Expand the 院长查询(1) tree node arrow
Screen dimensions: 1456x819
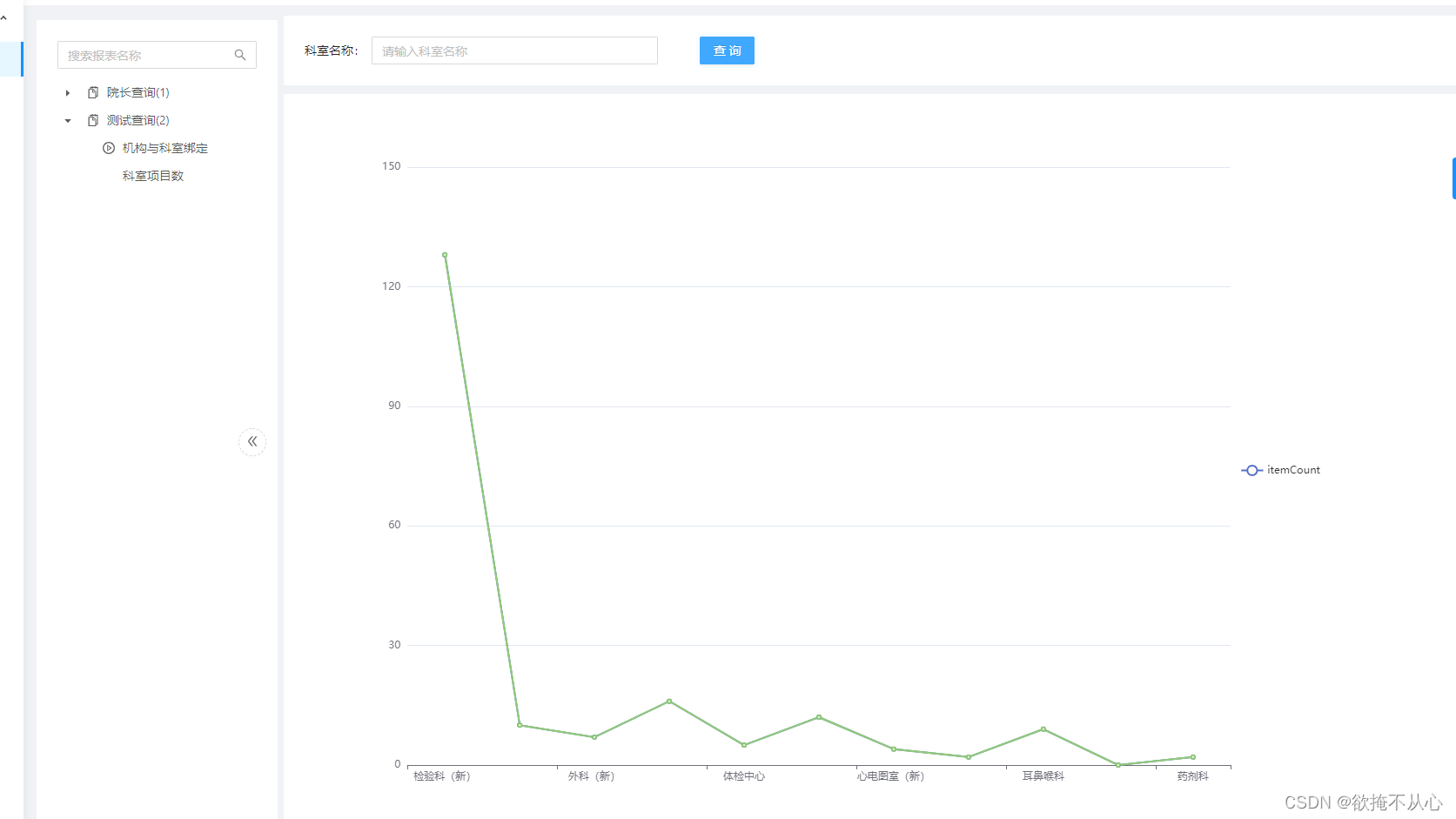(68, 92)
